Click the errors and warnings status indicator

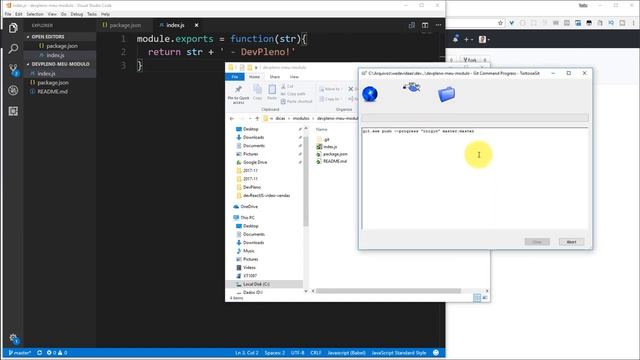coord(57,353)
